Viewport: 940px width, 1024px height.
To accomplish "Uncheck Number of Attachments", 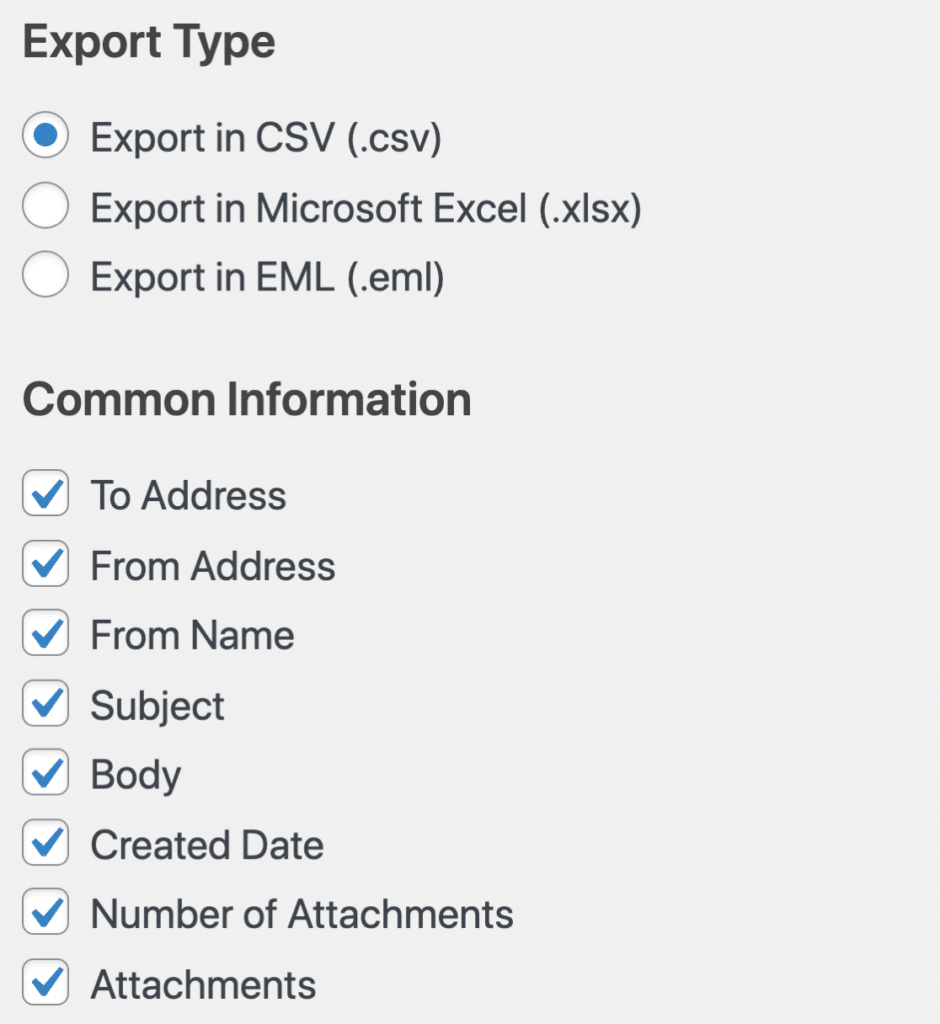I will 45,912.
